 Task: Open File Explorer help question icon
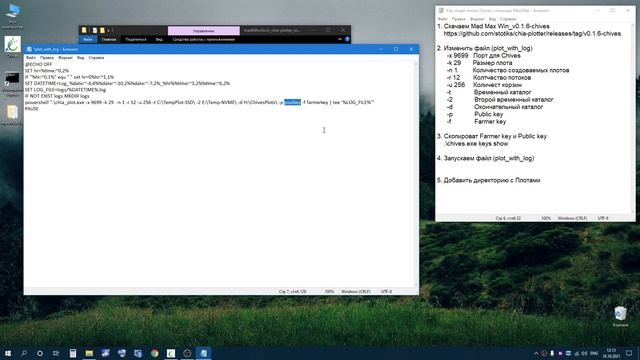347,39
